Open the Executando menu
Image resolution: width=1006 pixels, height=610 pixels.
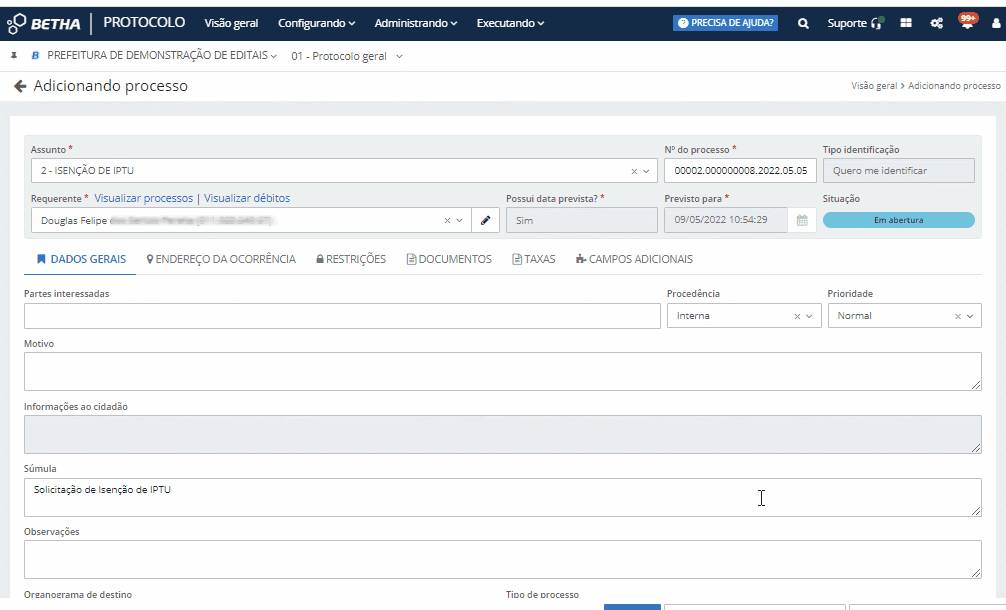click(510, 23)
